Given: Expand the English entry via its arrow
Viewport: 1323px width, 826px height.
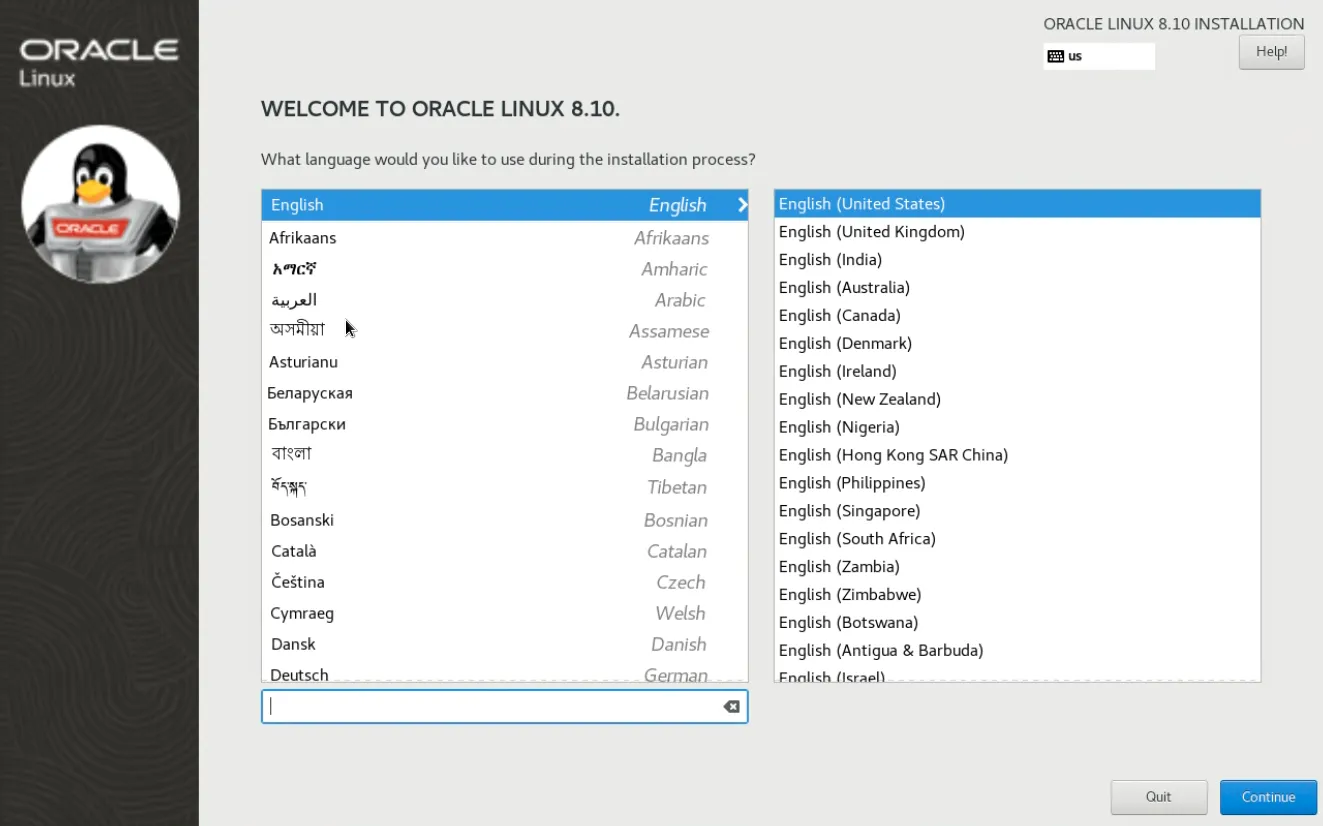Looking at the screenshot, I should tap(741, 205).
